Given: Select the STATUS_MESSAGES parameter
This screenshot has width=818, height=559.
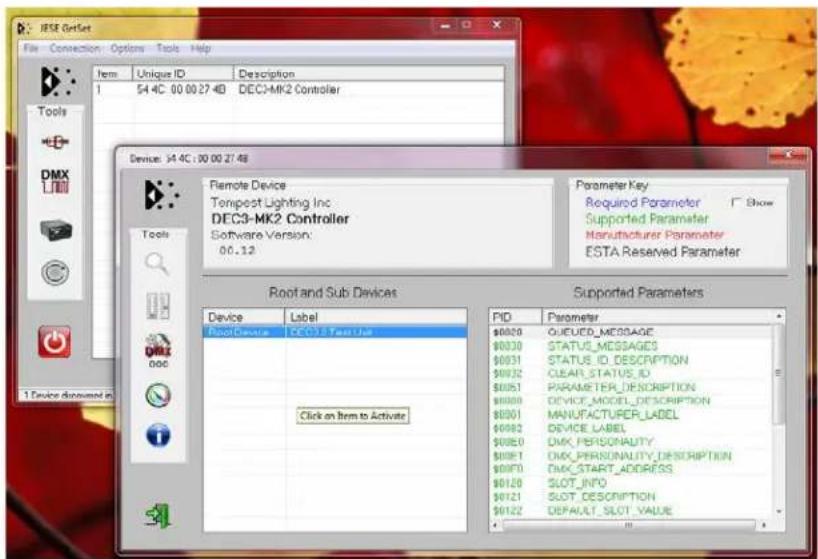Looking at the screenshot, I should pos(603,346).
